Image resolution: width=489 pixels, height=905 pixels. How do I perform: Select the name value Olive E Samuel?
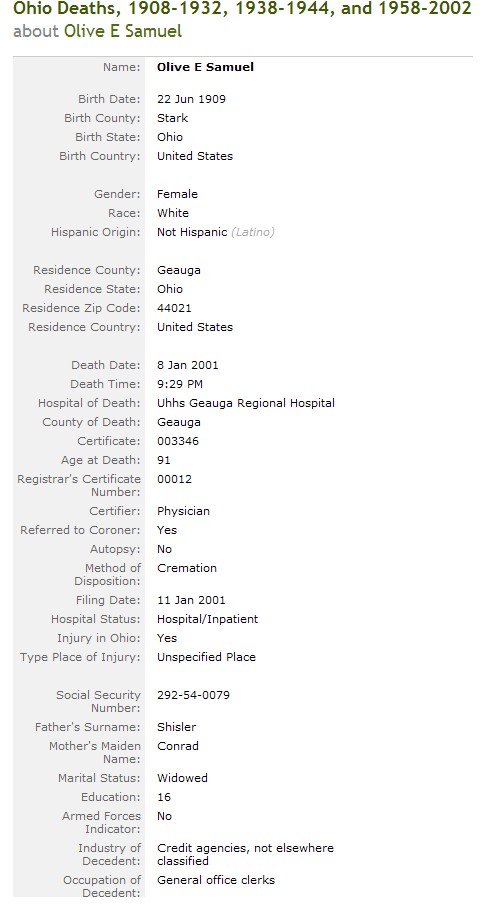tap(205, 67)
